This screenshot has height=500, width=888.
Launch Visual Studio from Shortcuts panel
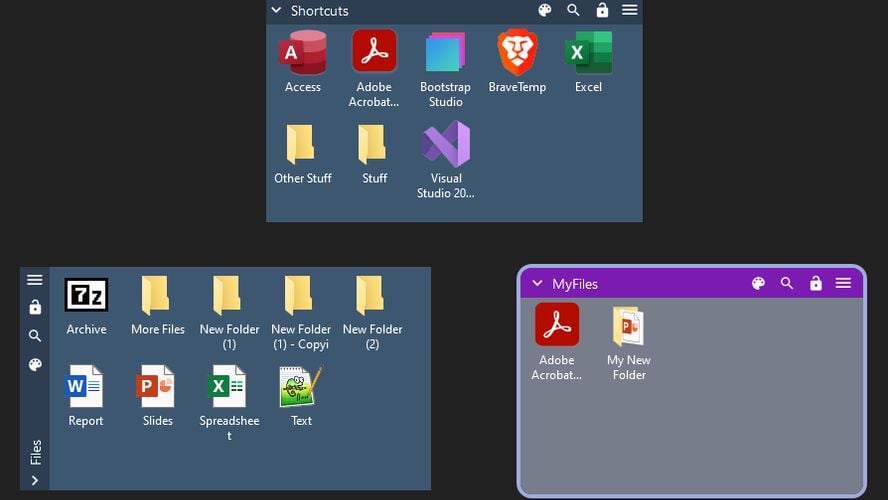click(x=445, y=144)
